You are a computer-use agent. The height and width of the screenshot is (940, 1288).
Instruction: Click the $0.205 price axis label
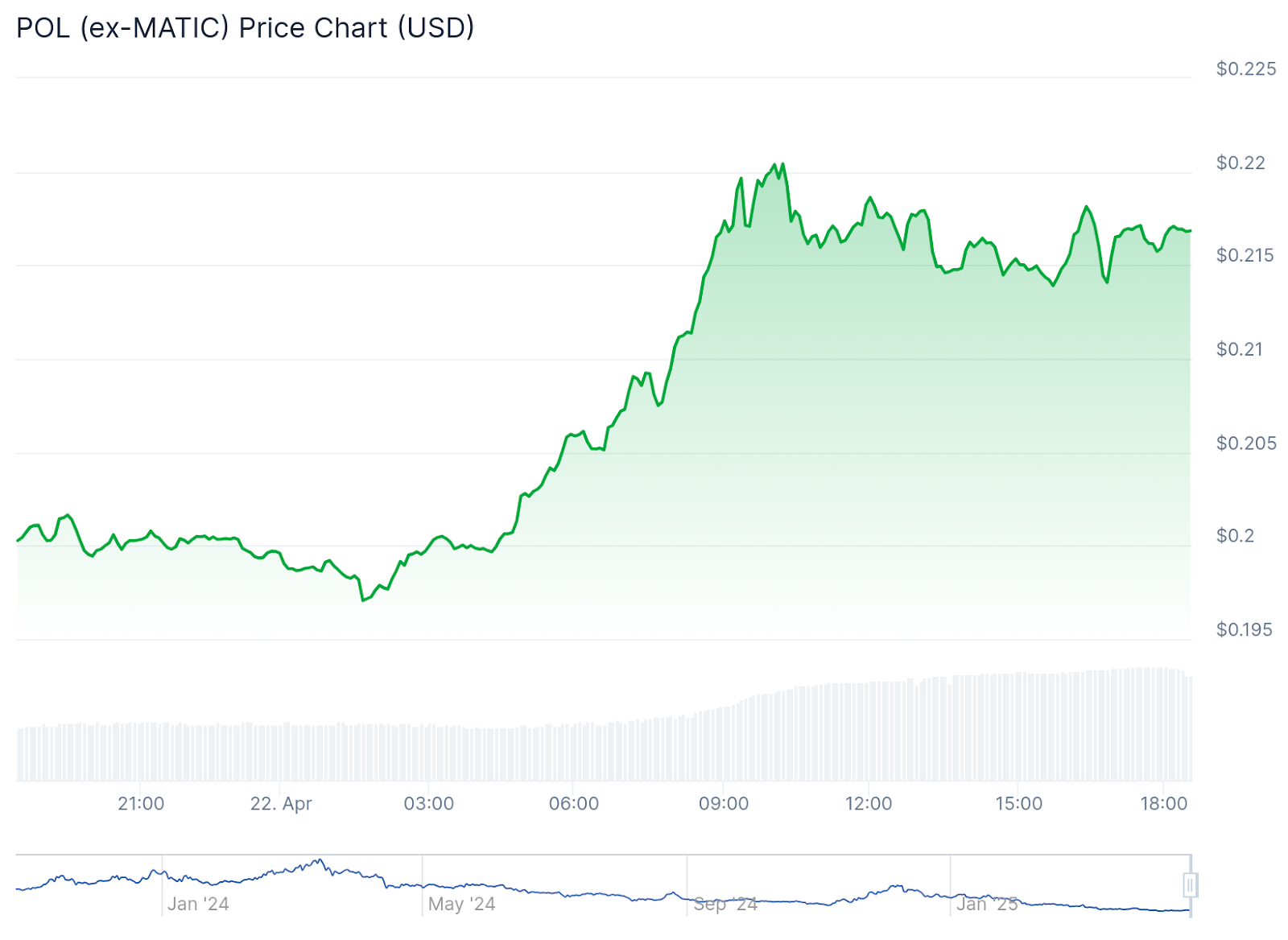(x=1246, y=443)
